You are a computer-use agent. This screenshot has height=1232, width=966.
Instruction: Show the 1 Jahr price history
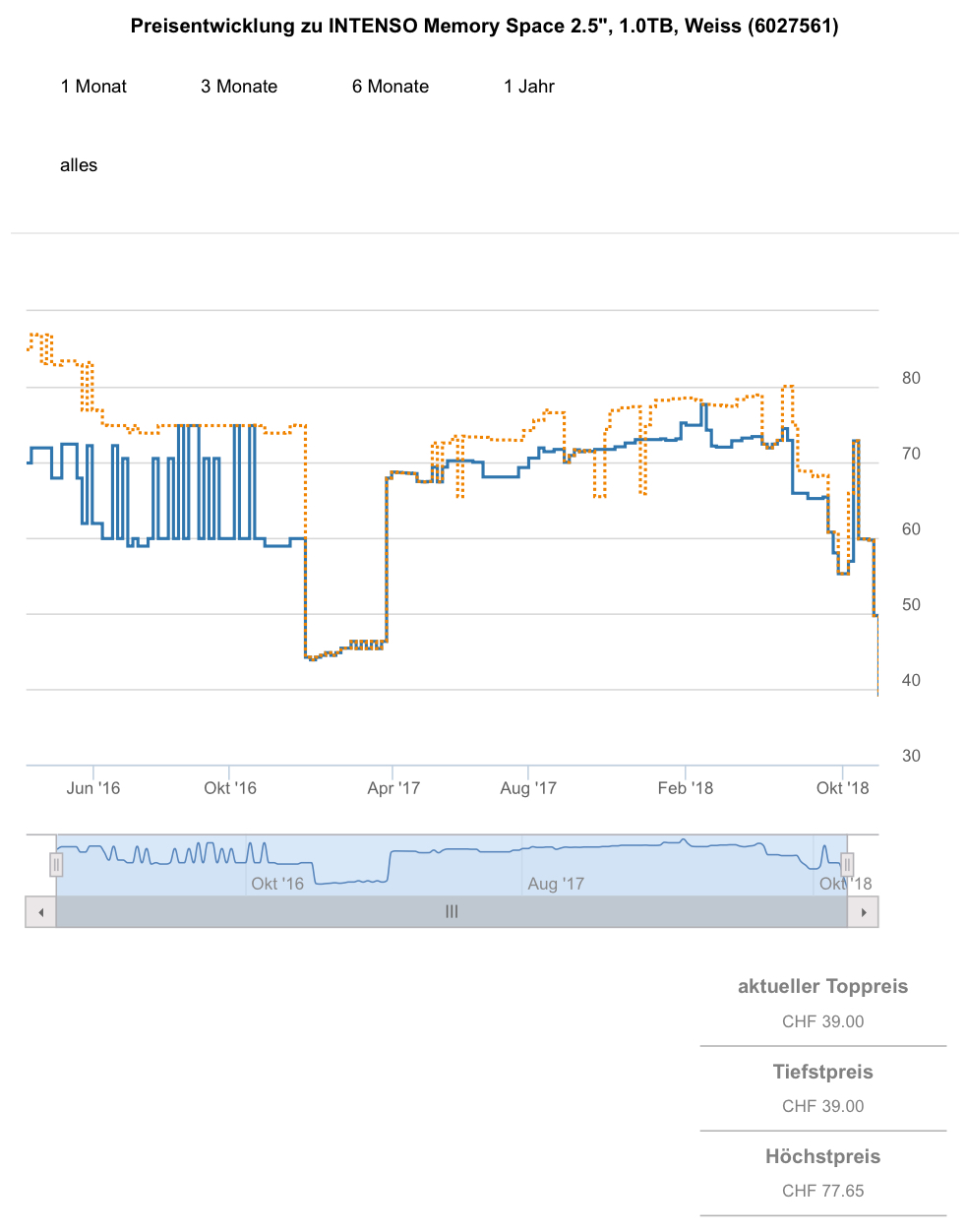[529, 87]
